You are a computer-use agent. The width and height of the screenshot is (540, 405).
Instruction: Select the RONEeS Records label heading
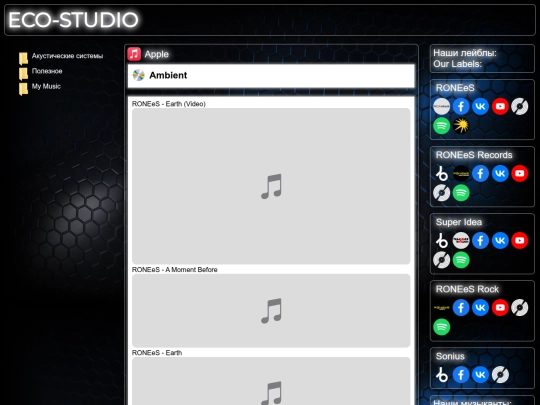(474, 155)
